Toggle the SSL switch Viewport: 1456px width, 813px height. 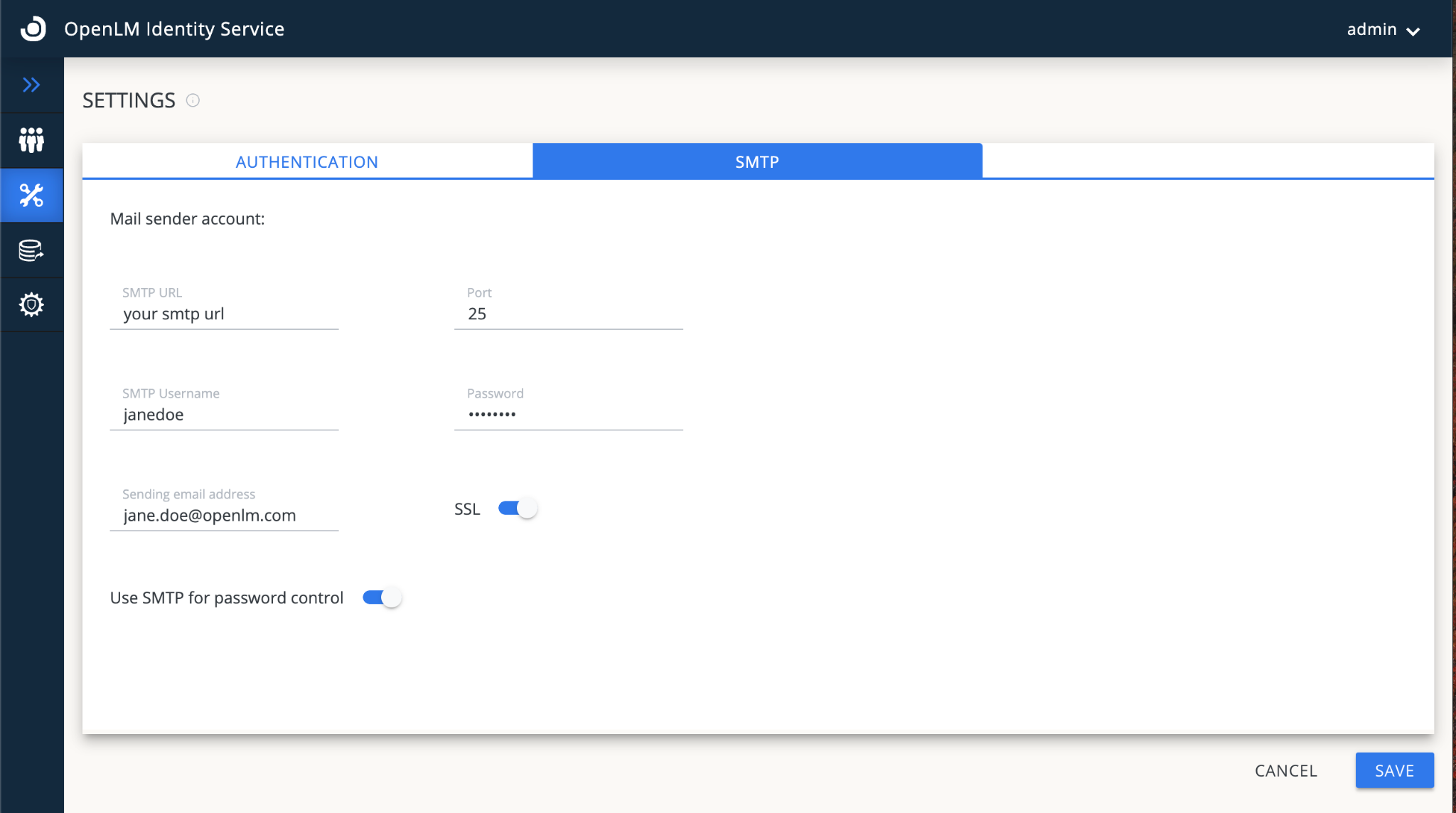coord(518,509)
